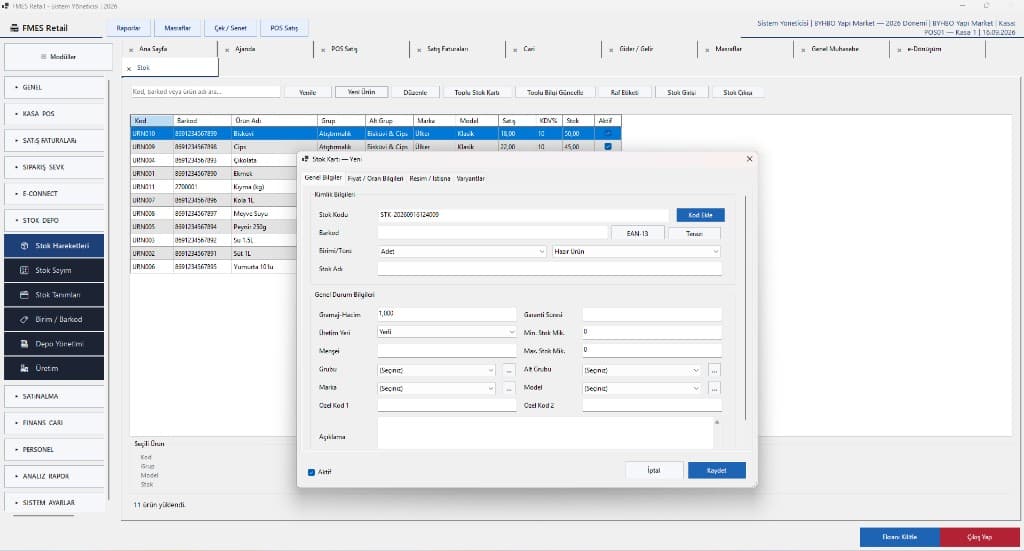The width and height of the screenshot is (1024, 551).
Task: Expand the GENEL section in sidebar
Action: pos(54,87)
